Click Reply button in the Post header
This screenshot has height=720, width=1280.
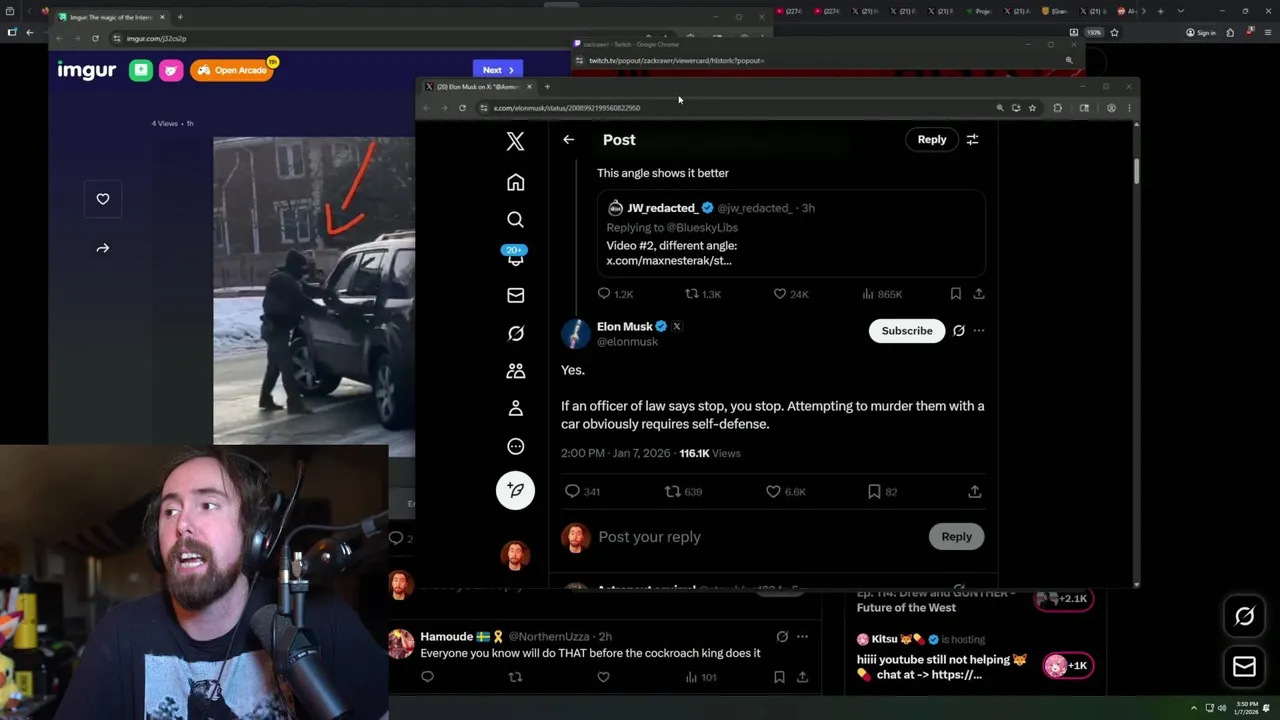[x=931, y=140]
